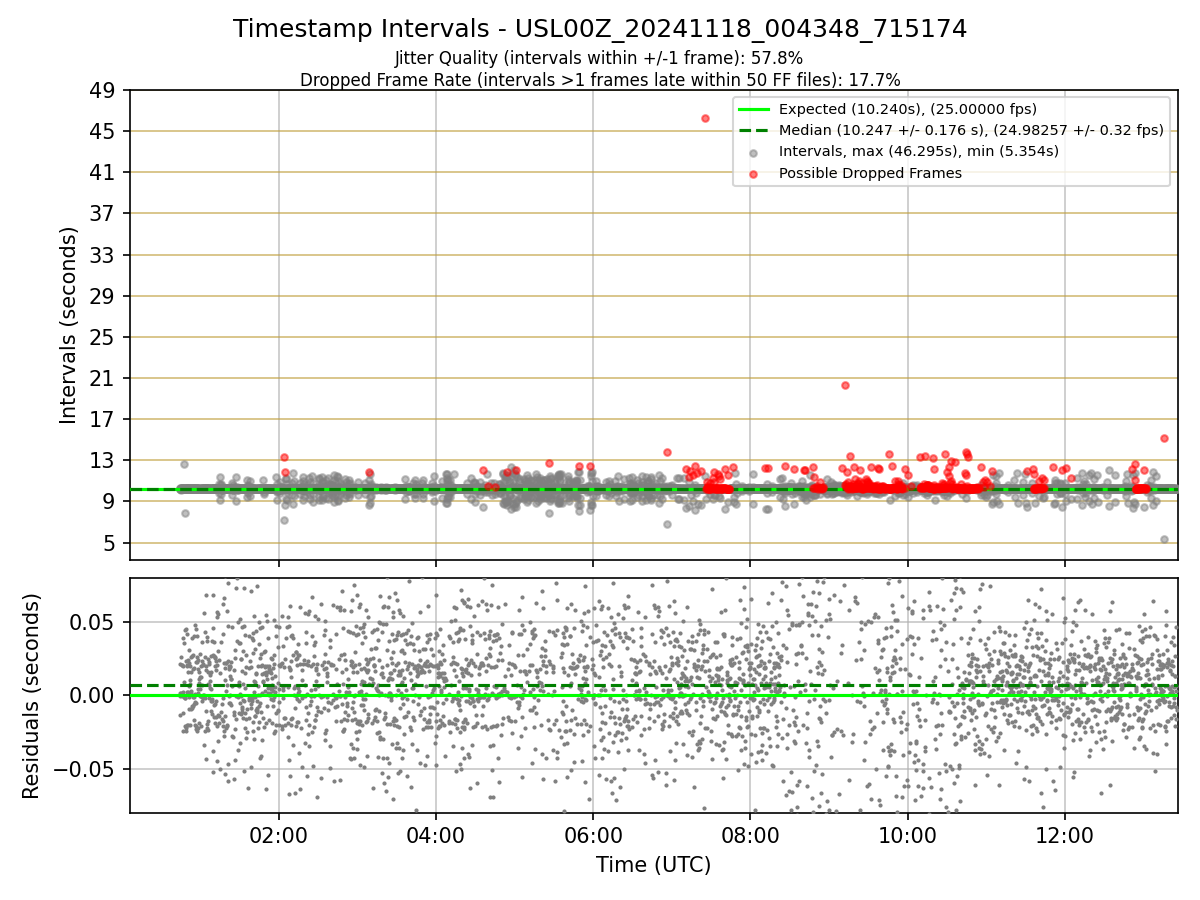Viewport: 1200px width, 900px height.
Task: Click the 'Dropped Frame Rate' 17.7% subtitle line
Action: 600,79
